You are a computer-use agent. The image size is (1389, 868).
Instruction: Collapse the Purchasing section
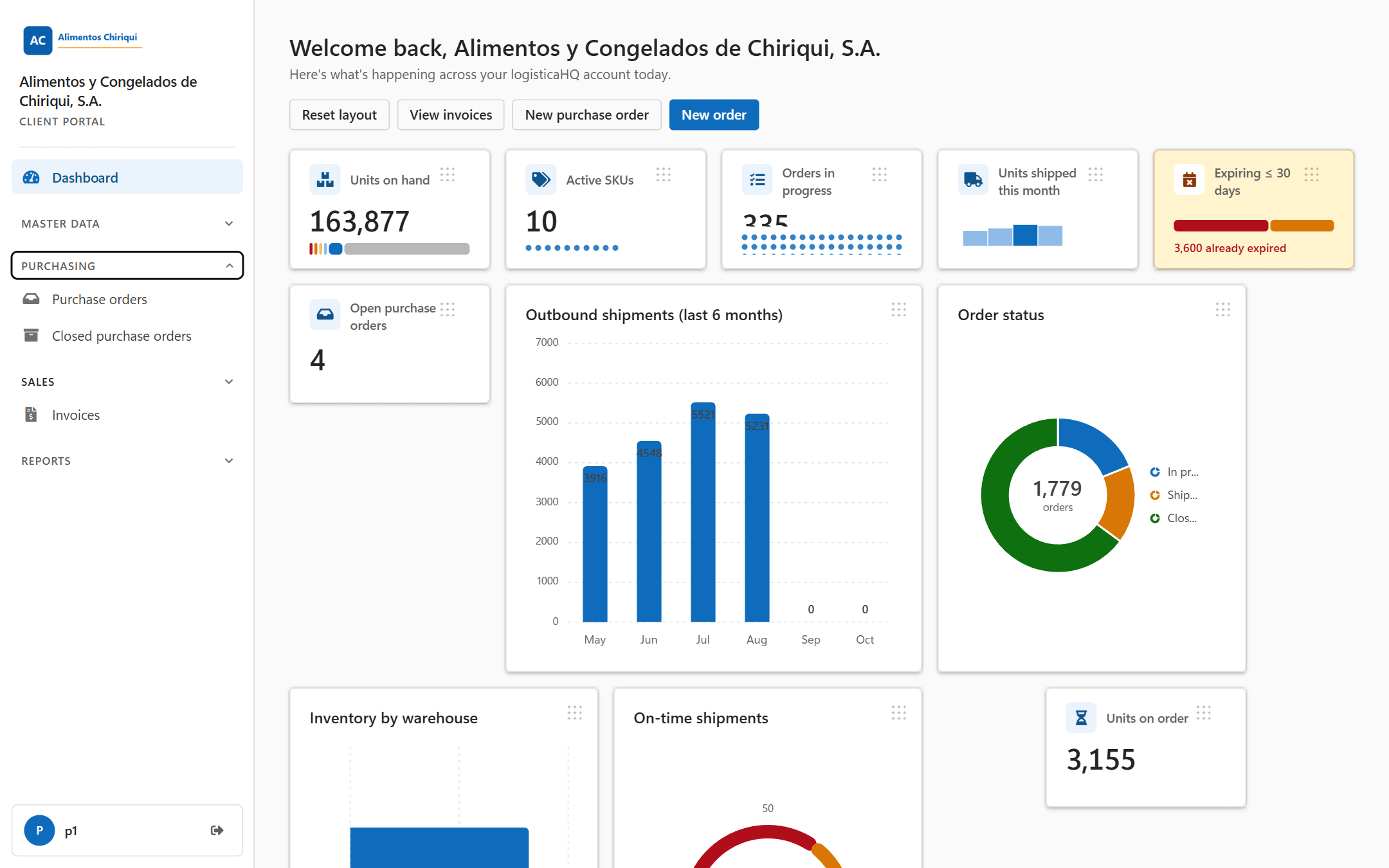(x=127, y=266)
